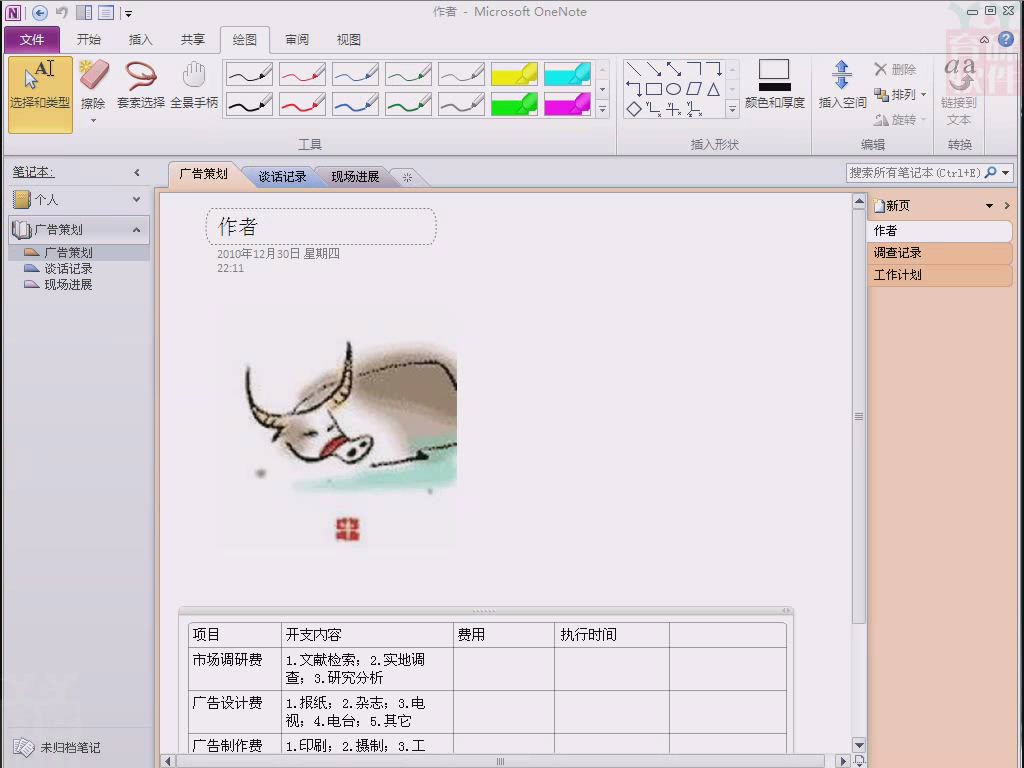Switch to the 审阅 Review tab
1024x768 pixels.
tap(297, 40)
